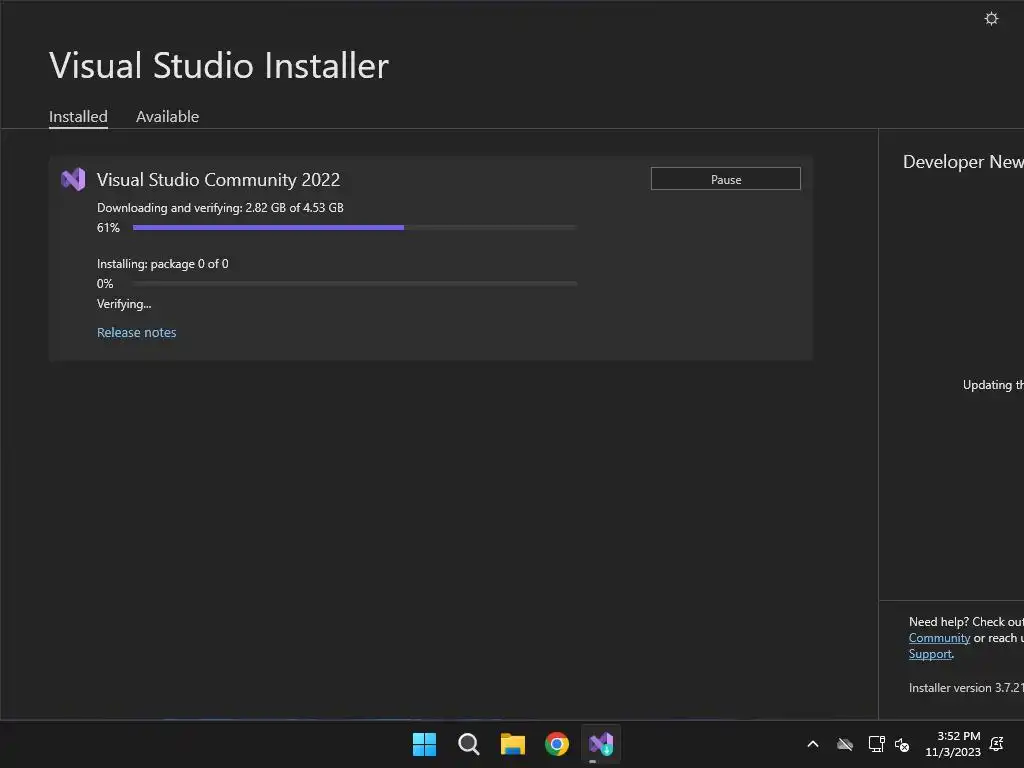Switch to the Installed tab
Viewport: 1024px width, 768px height.
point(78,117)
